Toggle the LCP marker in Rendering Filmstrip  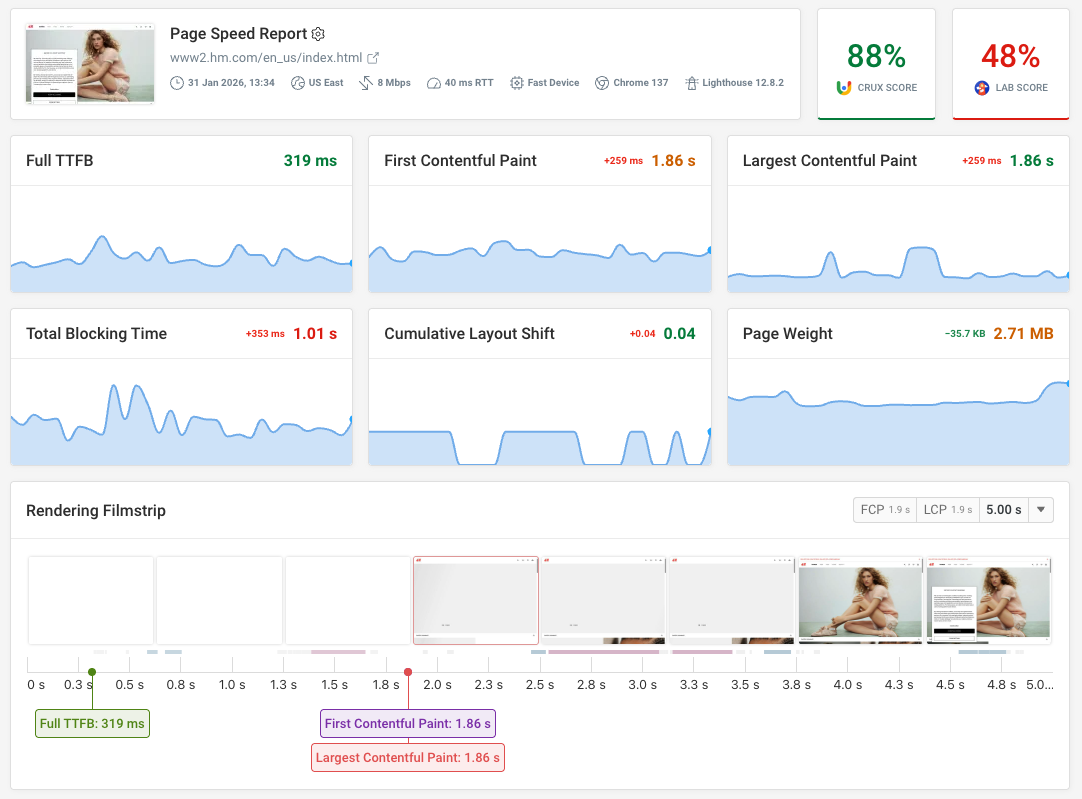tap(948, 509)
